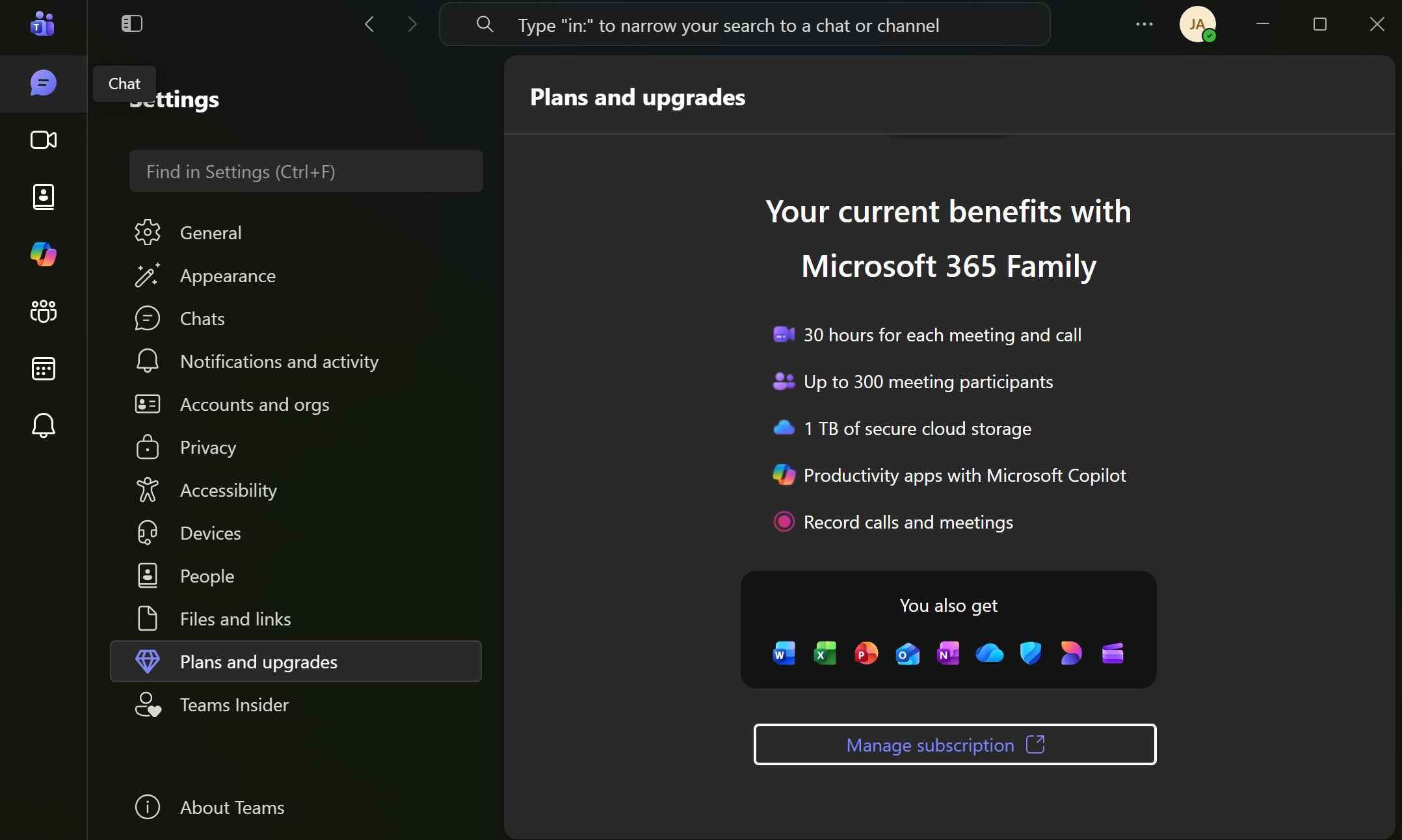Image resolution: width=1402 pixels, height=840 pixels.
Task: Maximize the Teams window
Action: click(1320, 24)
